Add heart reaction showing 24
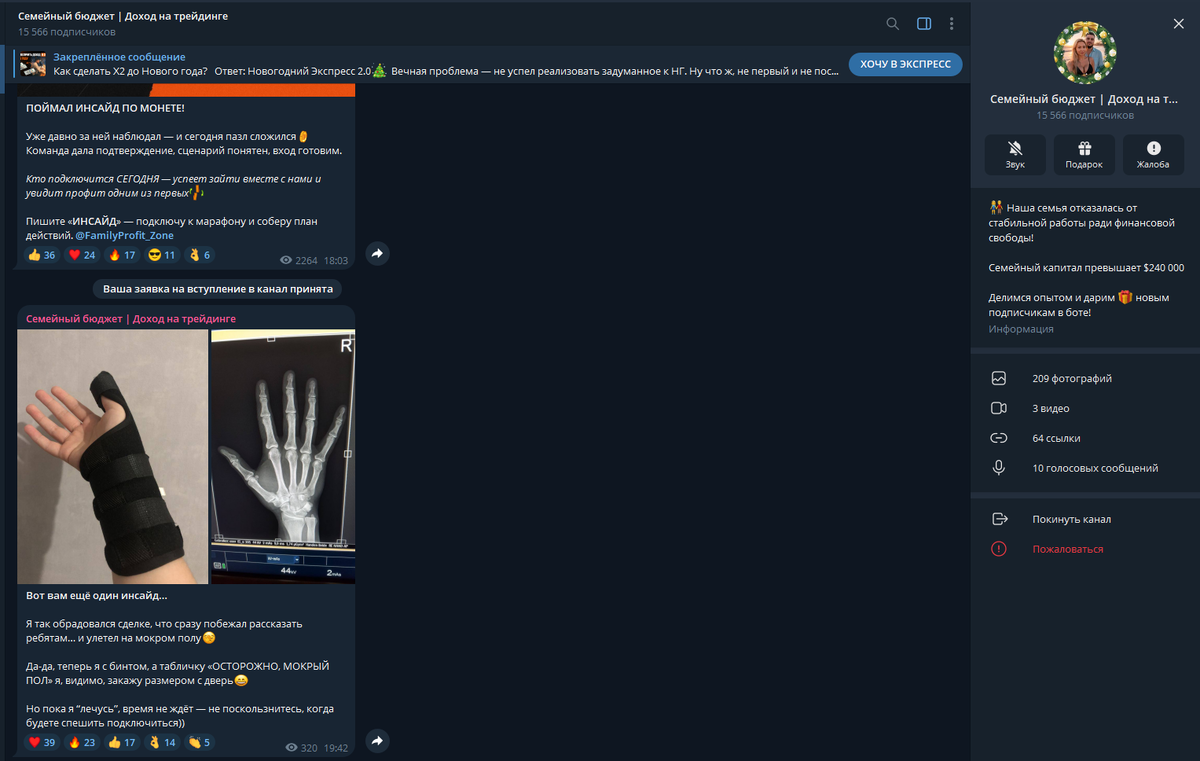The width and height of the screenshot is (1200, 761). point(81,255)
